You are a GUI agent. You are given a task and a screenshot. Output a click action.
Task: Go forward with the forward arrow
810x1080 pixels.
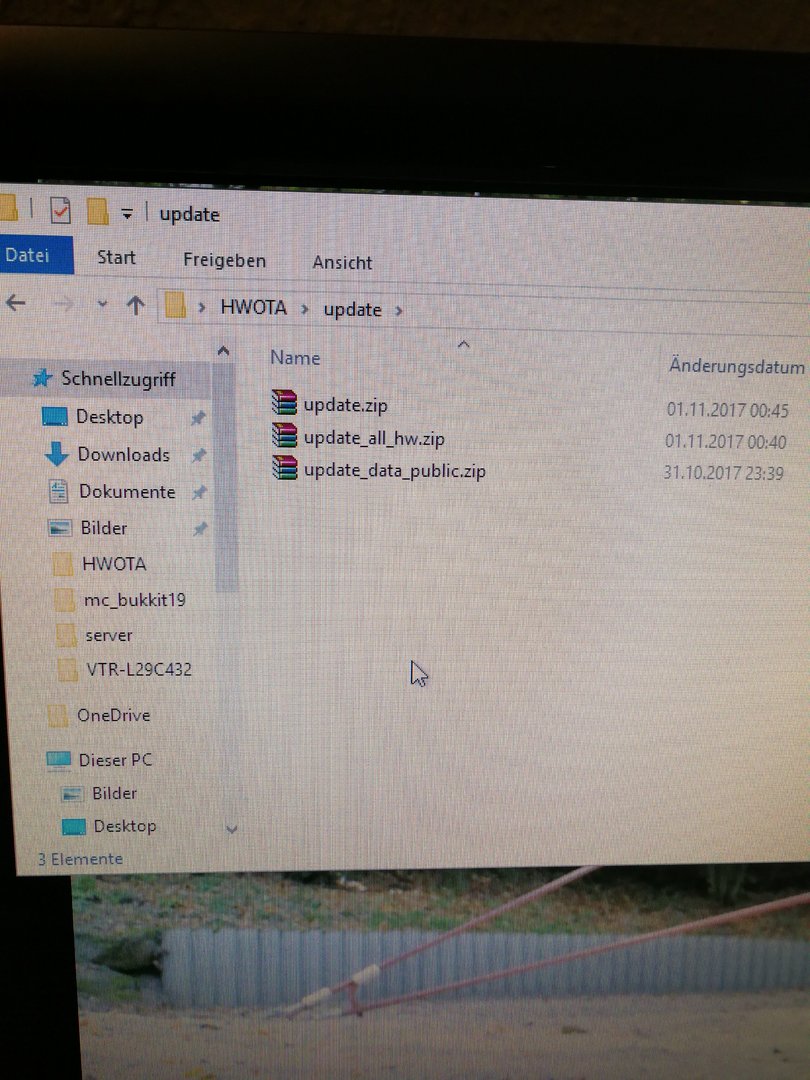pyautogui.click(x=64, y=304)
